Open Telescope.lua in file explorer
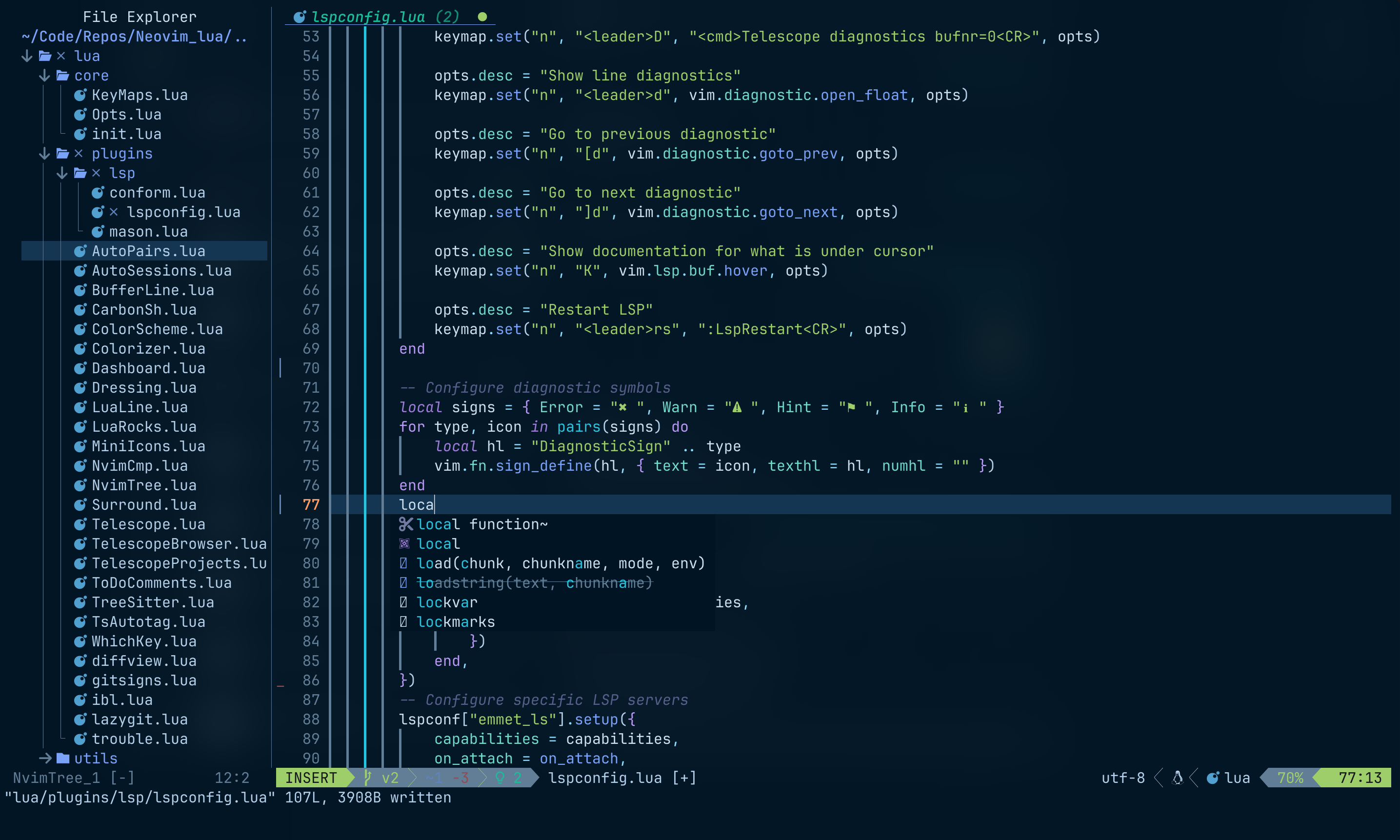 point(148,524)
